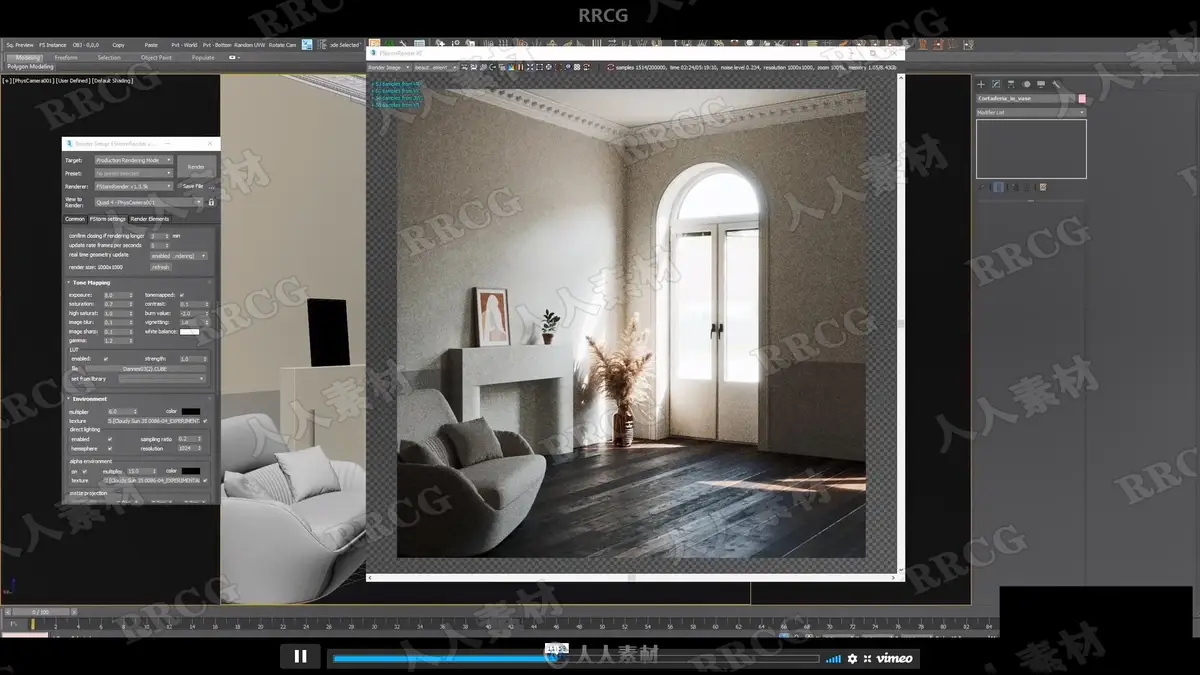This screenshot has height=675, width=1200.
Task: Click the refresh button next to render size
Action: click(x=160, y=267)
